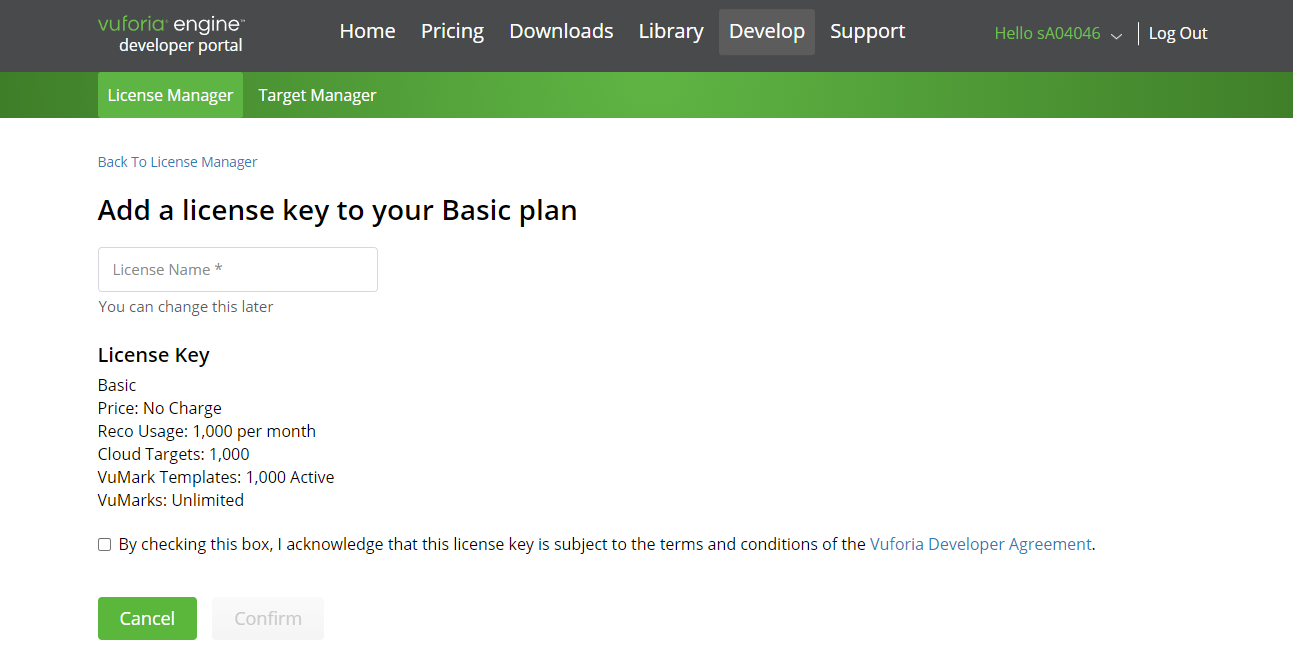Click the Log Out link
The height and width of the screenshot is (669, 1293).
[1178, 34]
